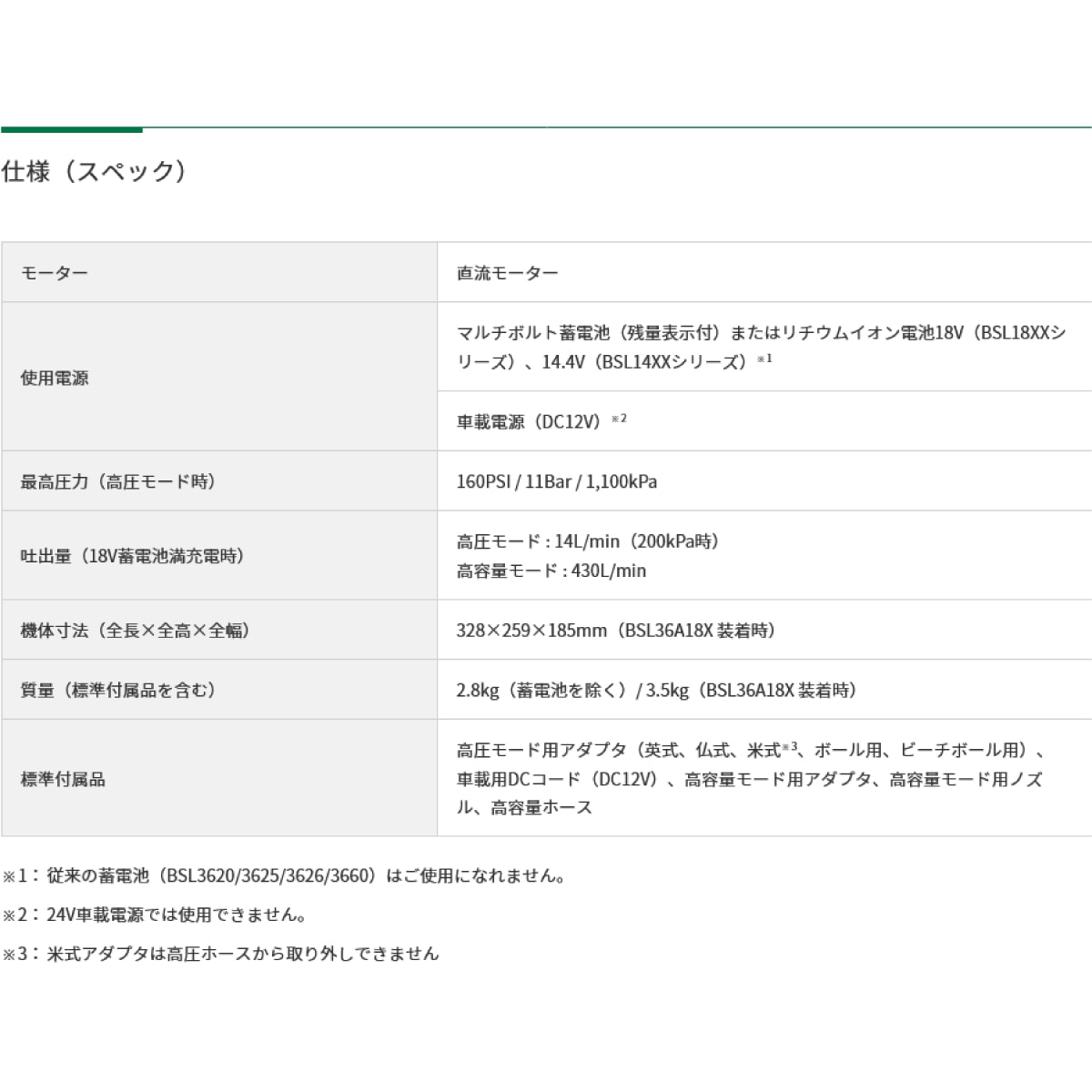Select the 標準付属品 row header
The image size is (1092, 1092).
[59, 780]
